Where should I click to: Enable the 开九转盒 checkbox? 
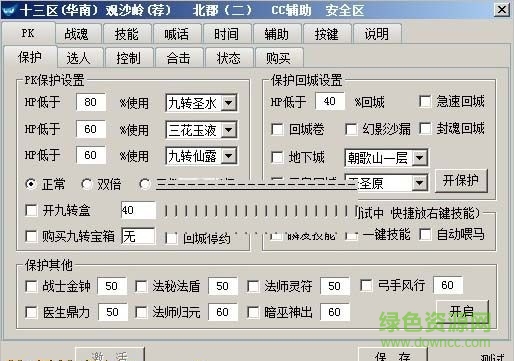tap(31, 210)
